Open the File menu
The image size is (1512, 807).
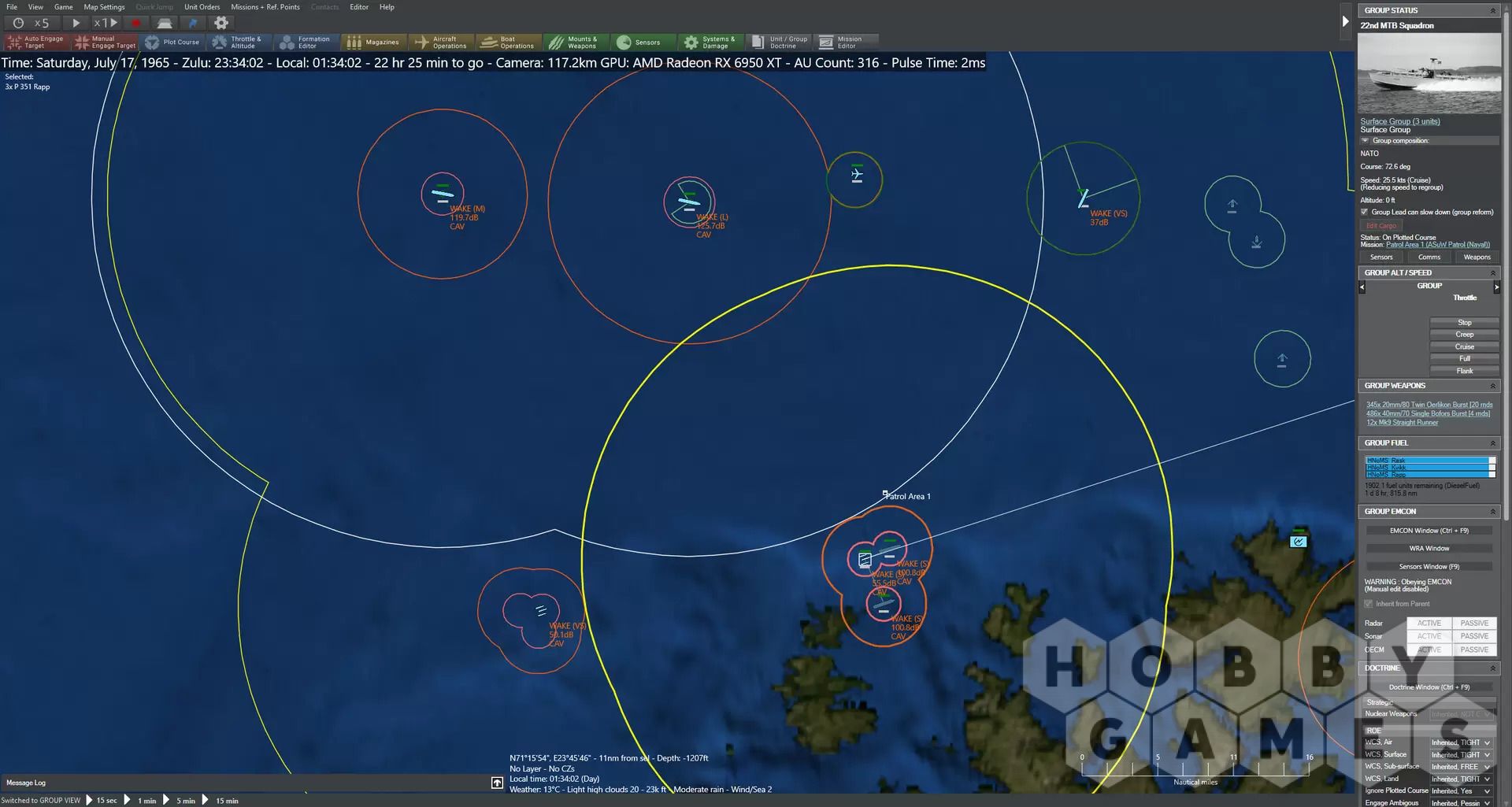click(12, 7)
